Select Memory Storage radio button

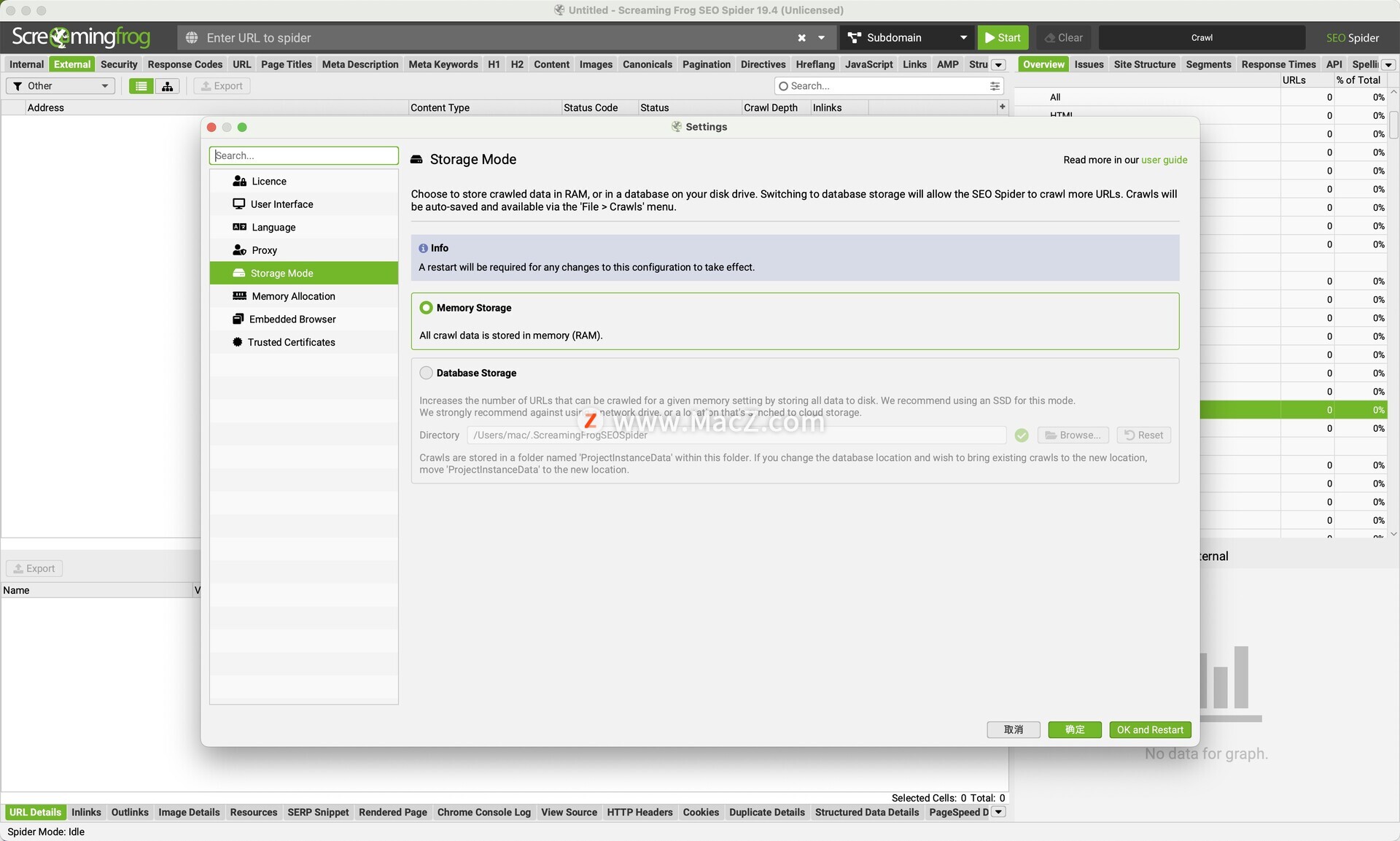pos(426,308)
